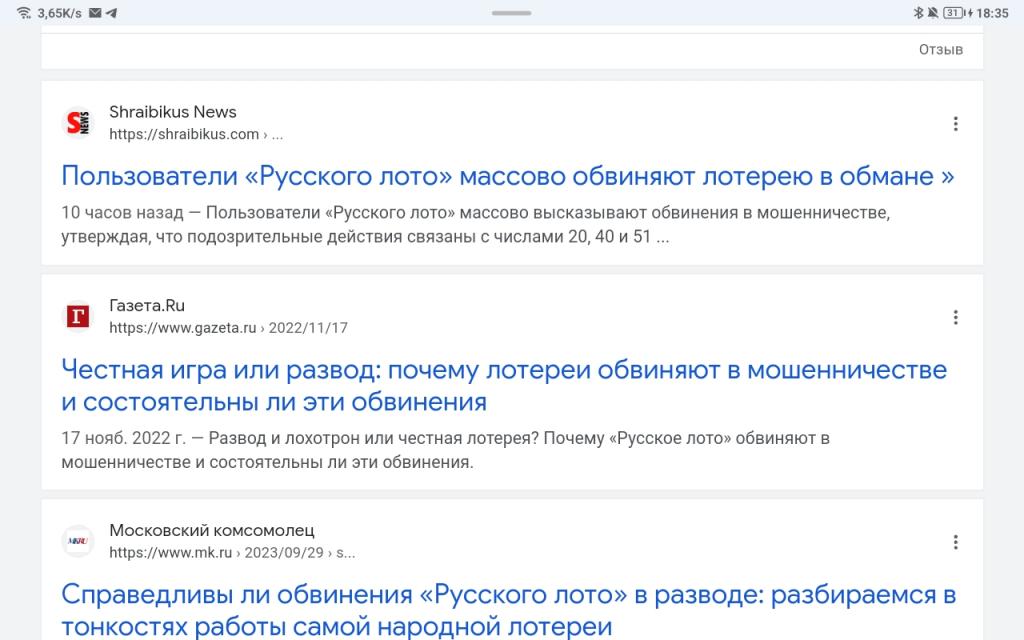The image size is (1024, 640).
Task: Click the gazeta.ru URL with date 2022/11/17
Action: click(x=229, y=328)
